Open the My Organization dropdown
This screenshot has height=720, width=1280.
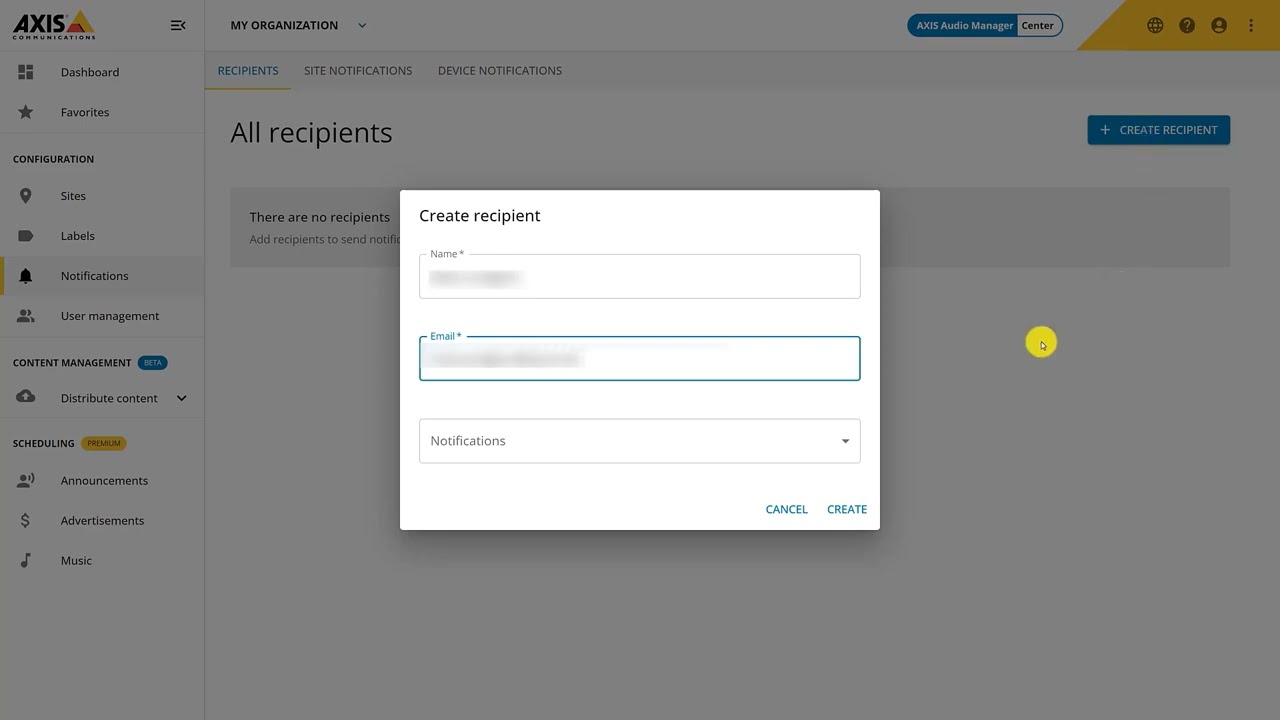tap(299, 25)
